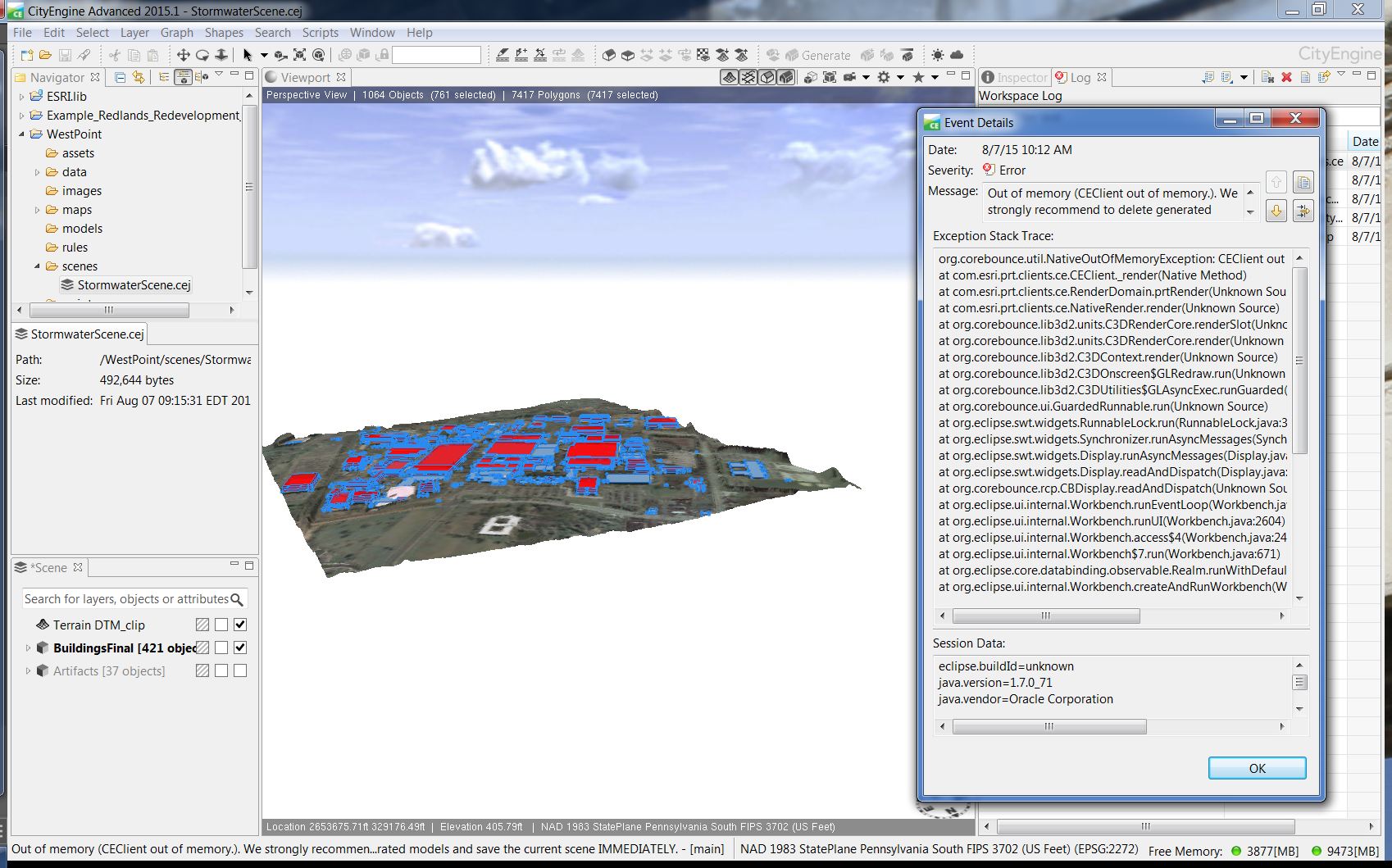Screen dimensions: 1392x868
Task: Click the cloud panorama toolbar icon
Action: (957, 55)
